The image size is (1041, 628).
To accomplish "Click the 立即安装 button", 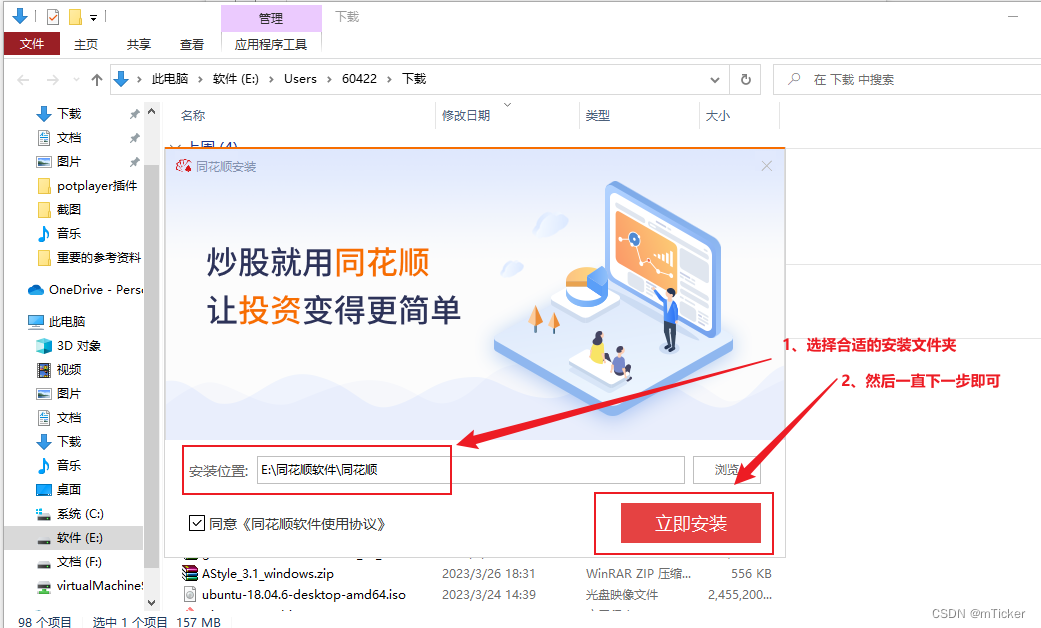I will (x=691, y=523).
